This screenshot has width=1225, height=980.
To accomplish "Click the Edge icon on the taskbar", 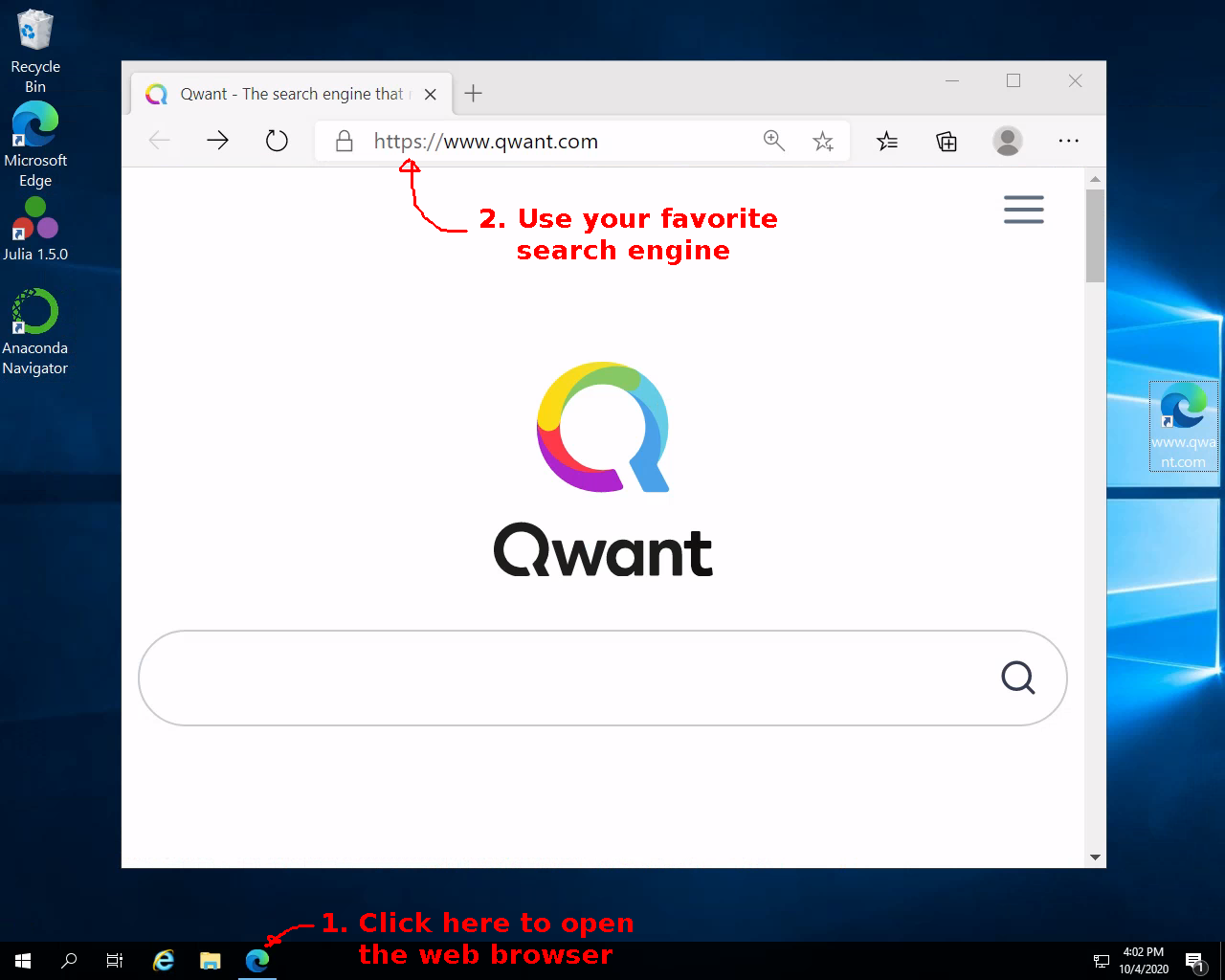I will [257, 961].
